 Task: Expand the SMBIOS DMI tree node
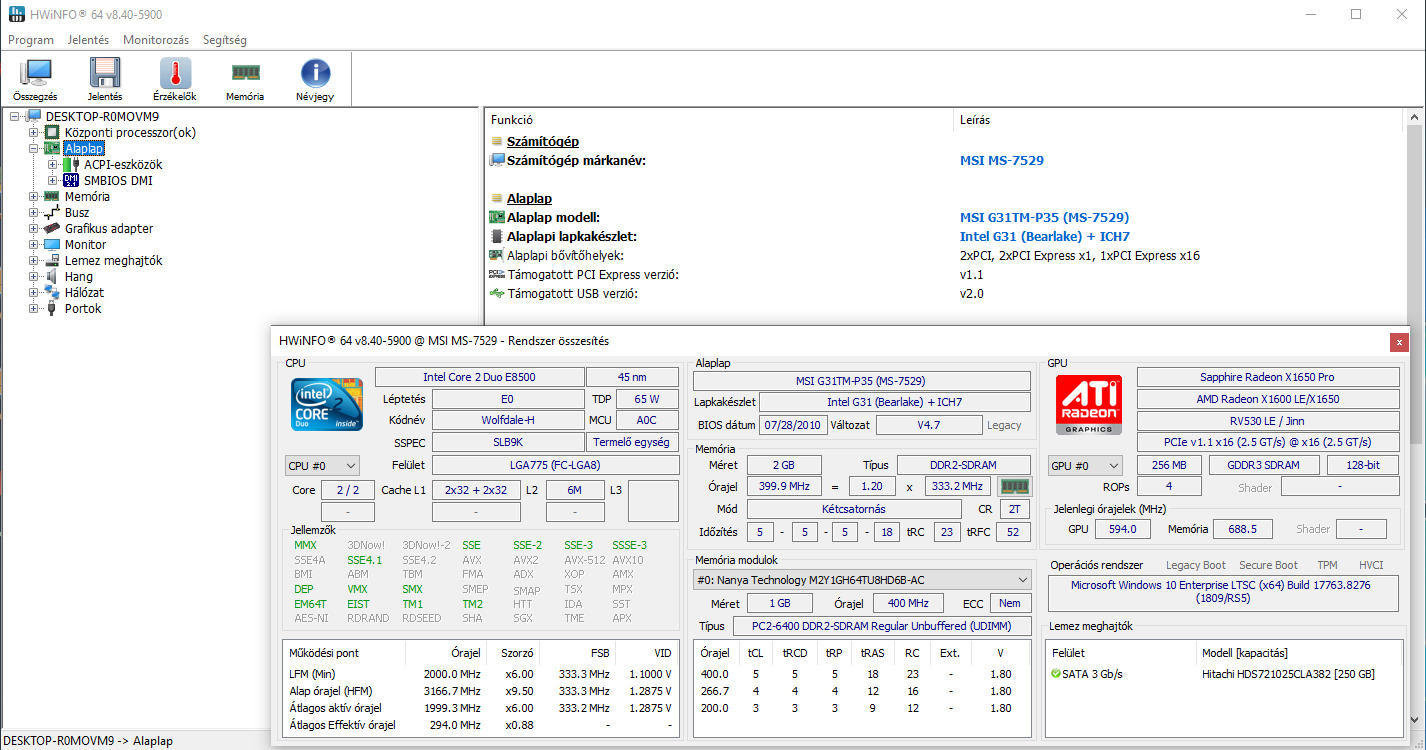click(53, 181)
